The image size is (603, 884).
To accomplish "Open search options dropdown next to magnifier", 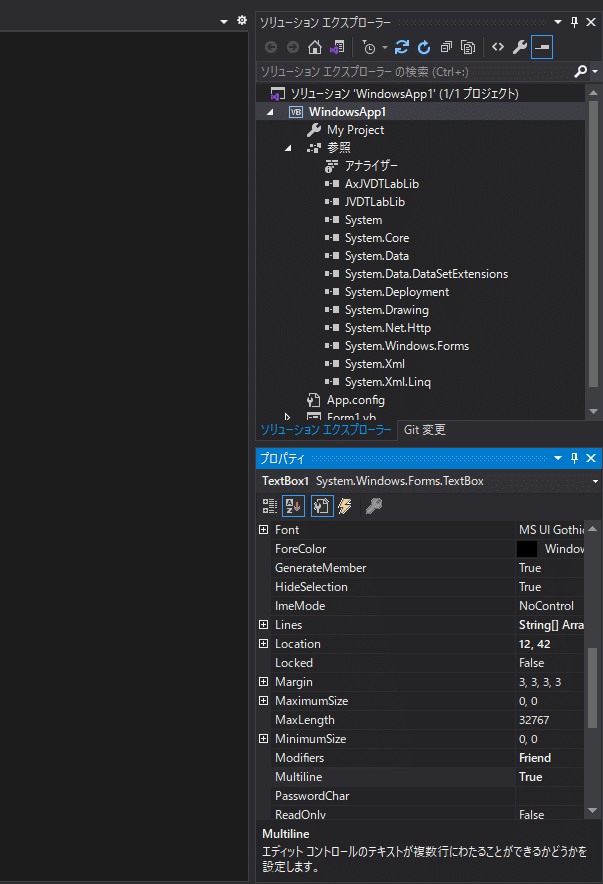I will [595, 72].
